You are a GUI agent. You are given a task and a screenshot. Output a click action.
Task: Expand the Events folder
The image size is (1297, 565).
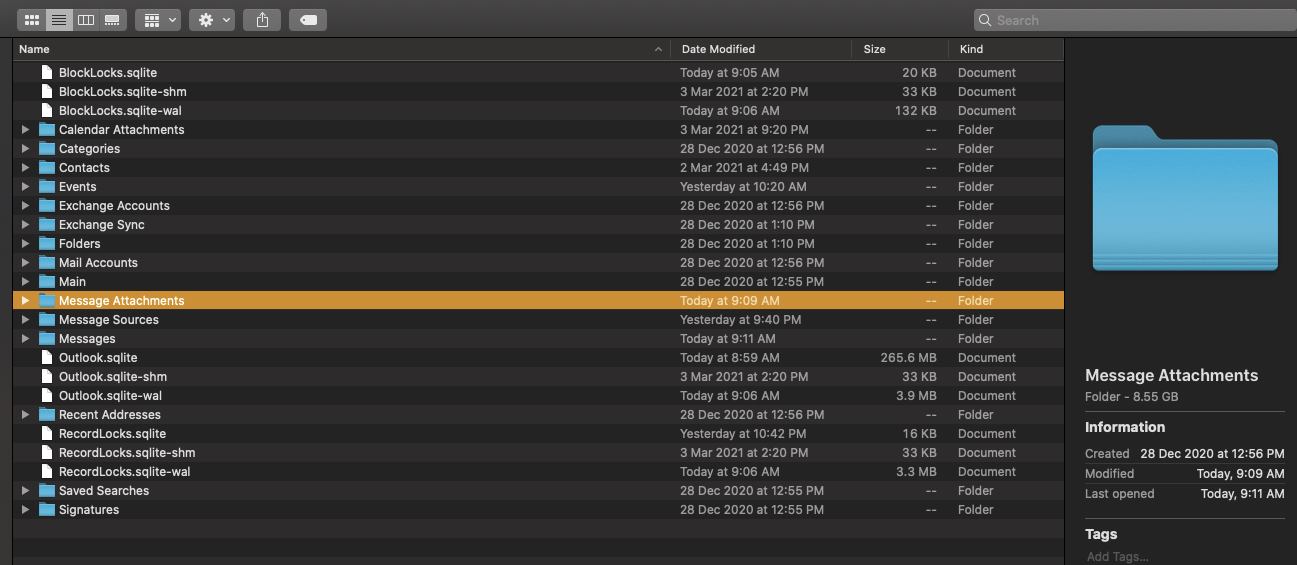click(x=26, y=187)
